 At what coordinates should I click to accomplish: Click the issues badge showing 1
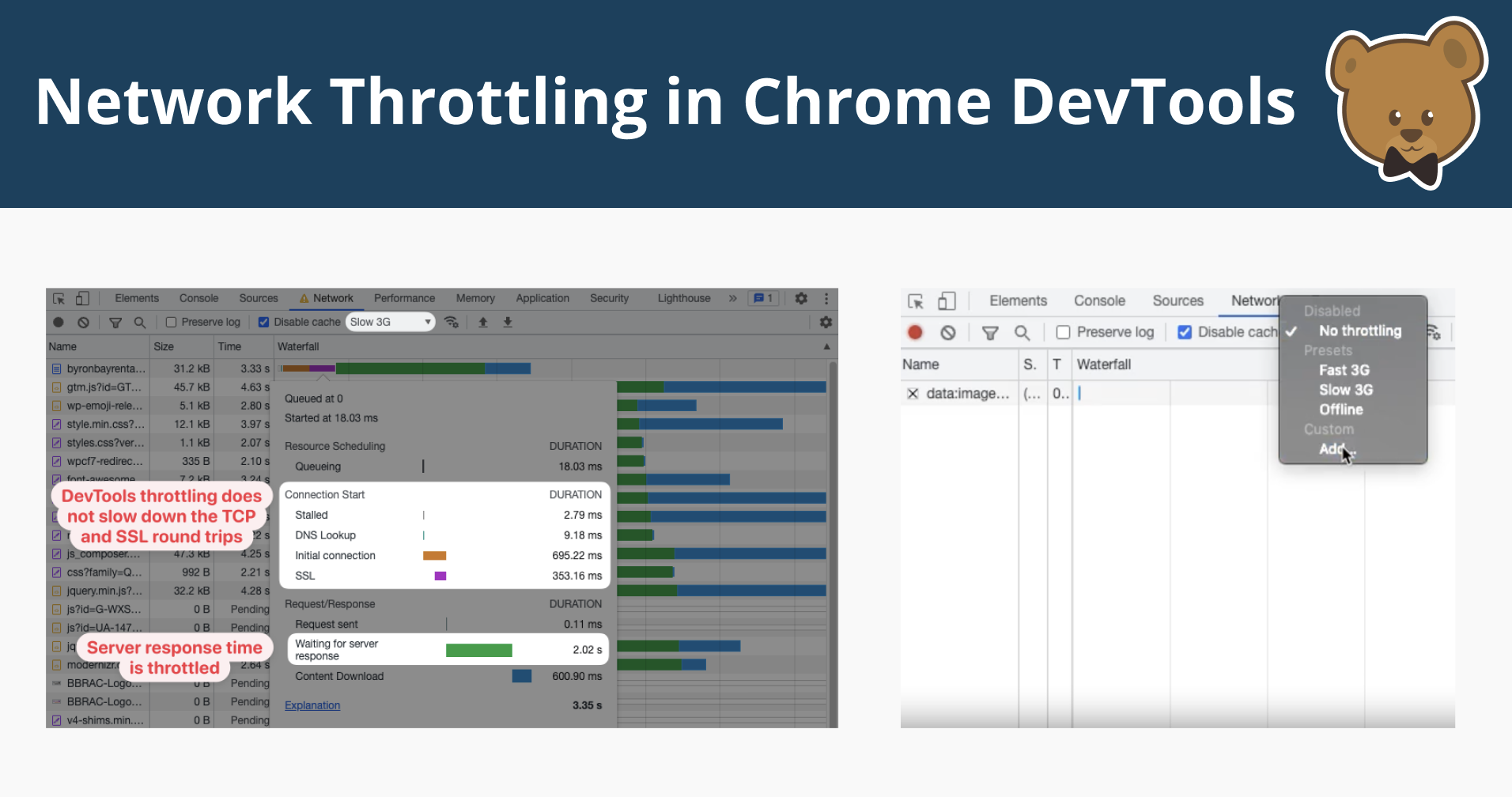click(x=763, y=298)
